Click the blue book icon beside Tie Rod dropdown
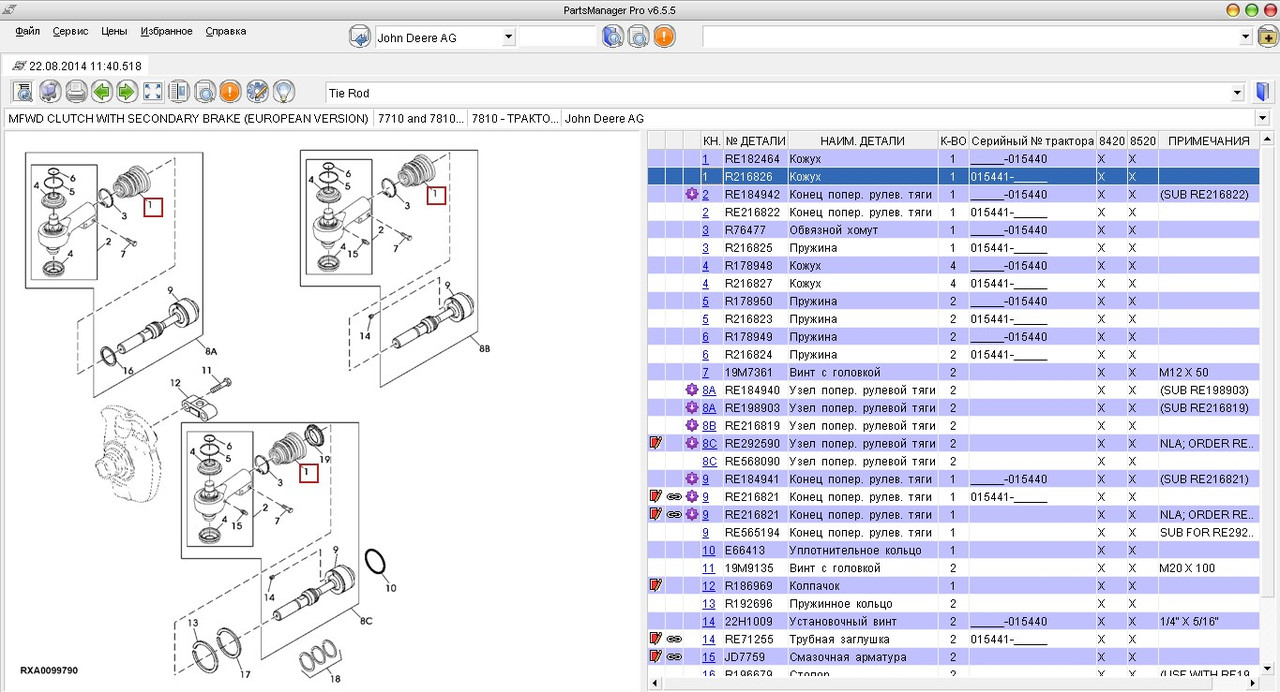The width and height of the screenshot is (1280, 692). tap(1263, 93)
